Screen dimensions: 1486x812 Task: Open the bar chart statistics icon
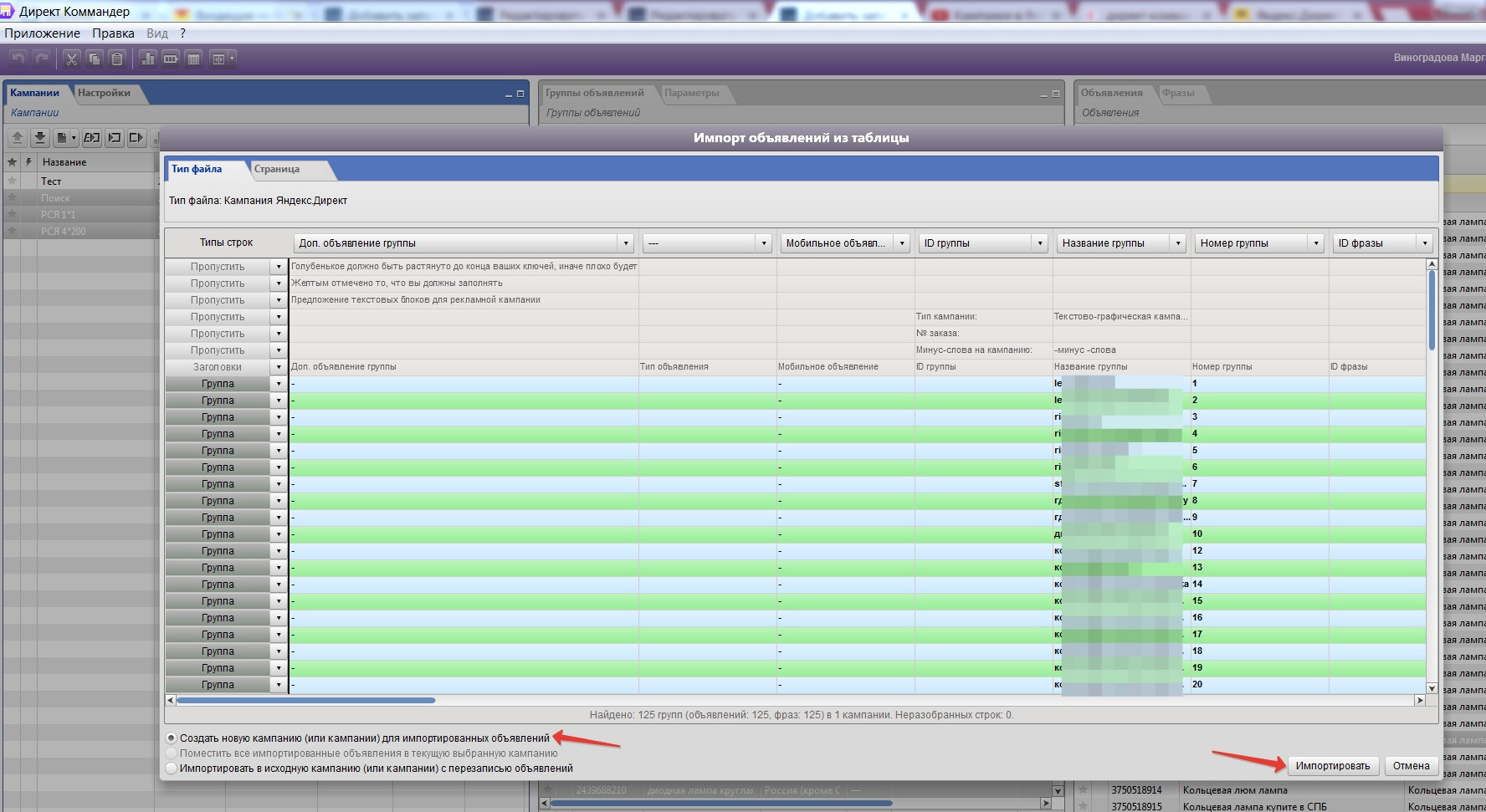tap(148, 59)
